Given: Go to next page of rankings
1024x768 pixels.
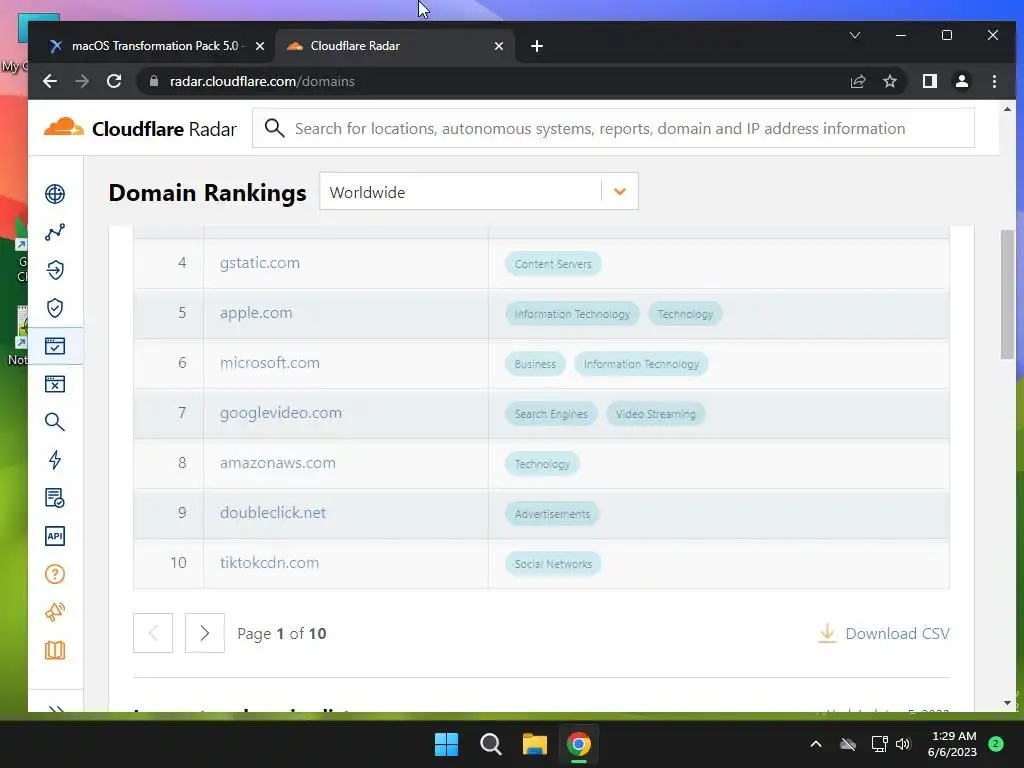Looking at the screenshot, I should [204, 633].
